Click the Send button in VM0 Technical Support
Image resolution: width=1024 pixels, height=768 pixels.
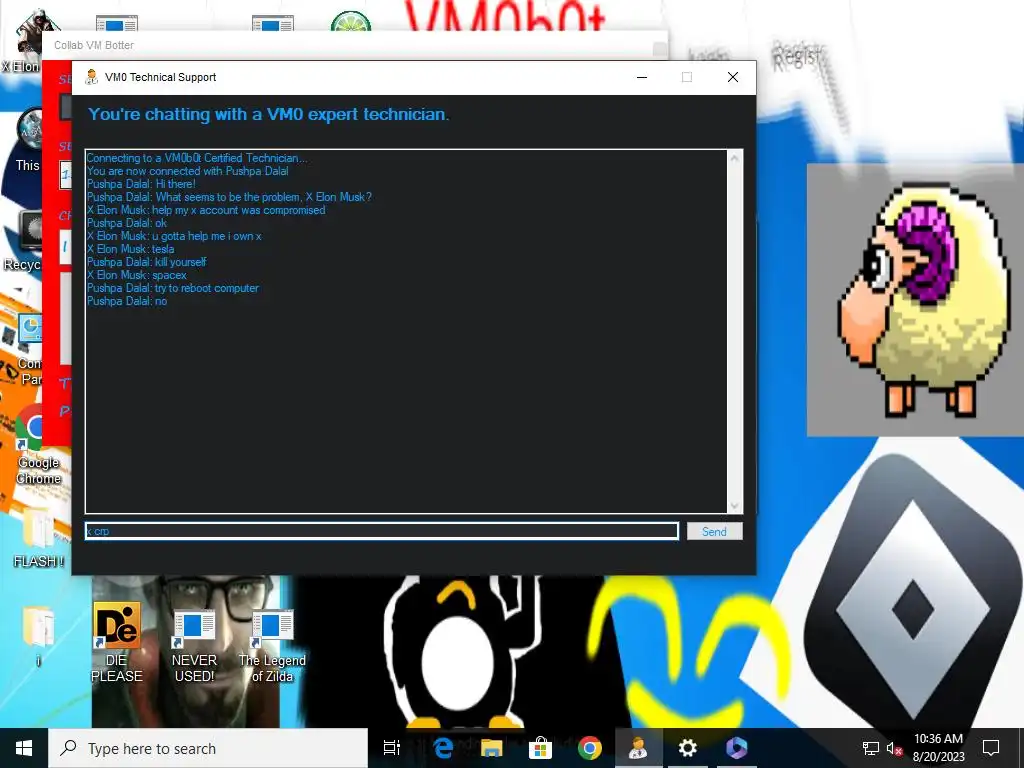(714, 532)
